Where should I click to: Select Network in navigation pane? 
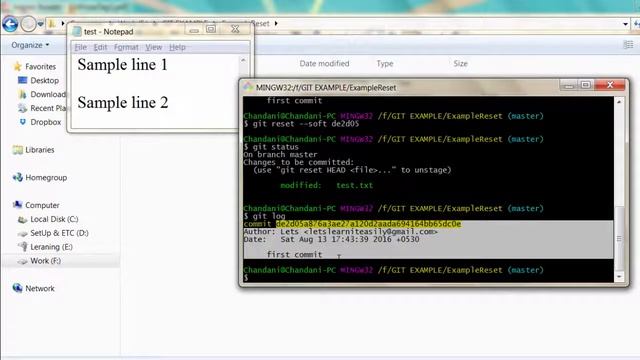coord(40,288)
